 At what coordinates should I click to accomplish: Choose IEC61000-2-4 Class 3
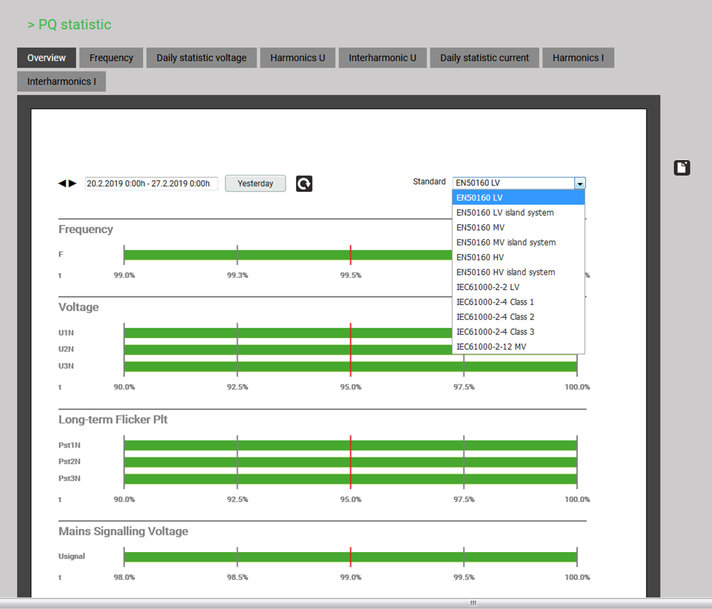point(518,332)
